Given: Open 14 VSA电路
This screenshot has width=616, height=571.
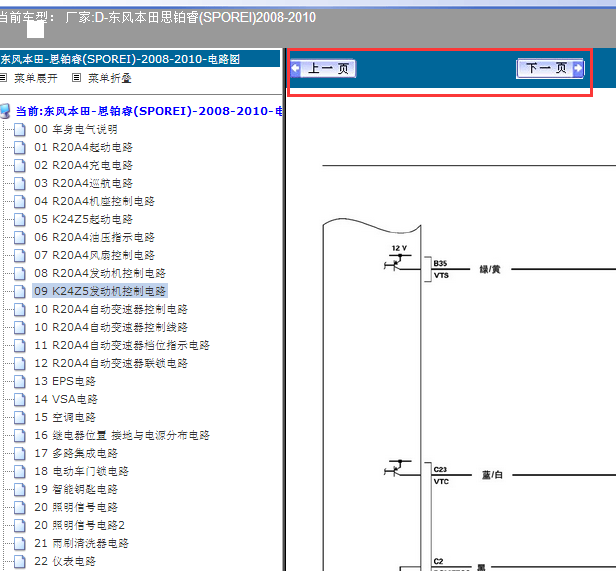Looking at the screenshot, I should tap(66, 400).
